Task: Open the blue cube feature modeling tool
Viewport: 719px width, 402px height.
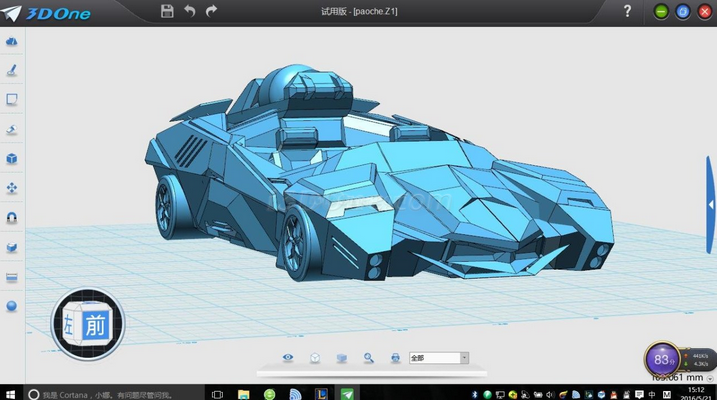Action: pos(12,159)
